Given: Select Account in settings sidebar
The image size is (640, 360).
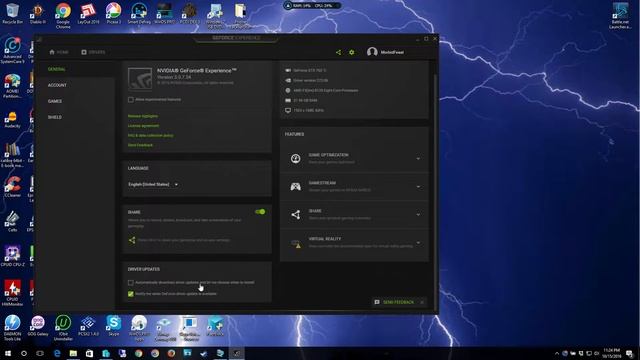Looking at the screenshot, I should point(57,85).
